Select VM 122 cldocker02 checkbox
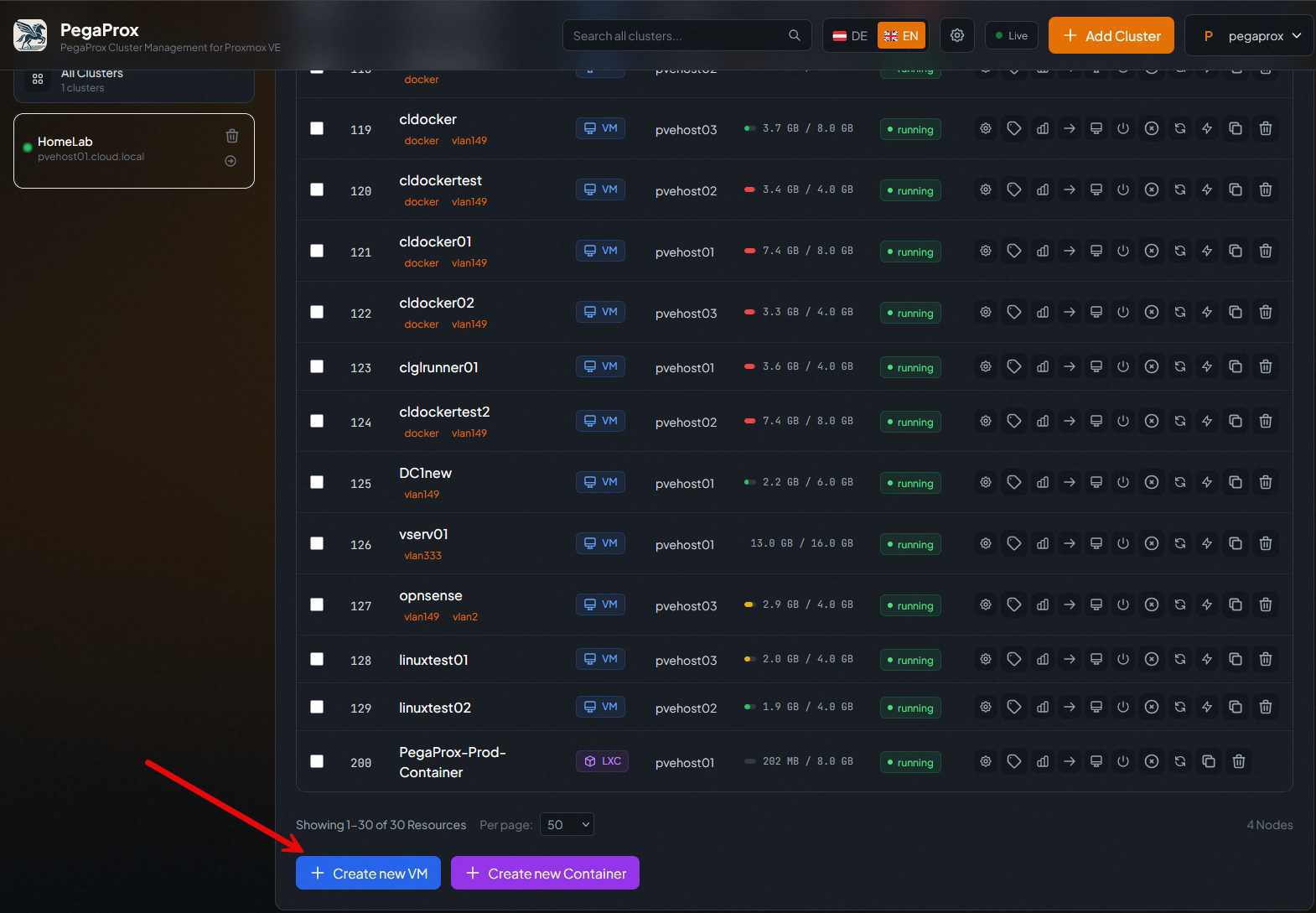The height and width of the screenshot is (913, 1316). click(x=317, y=312)
